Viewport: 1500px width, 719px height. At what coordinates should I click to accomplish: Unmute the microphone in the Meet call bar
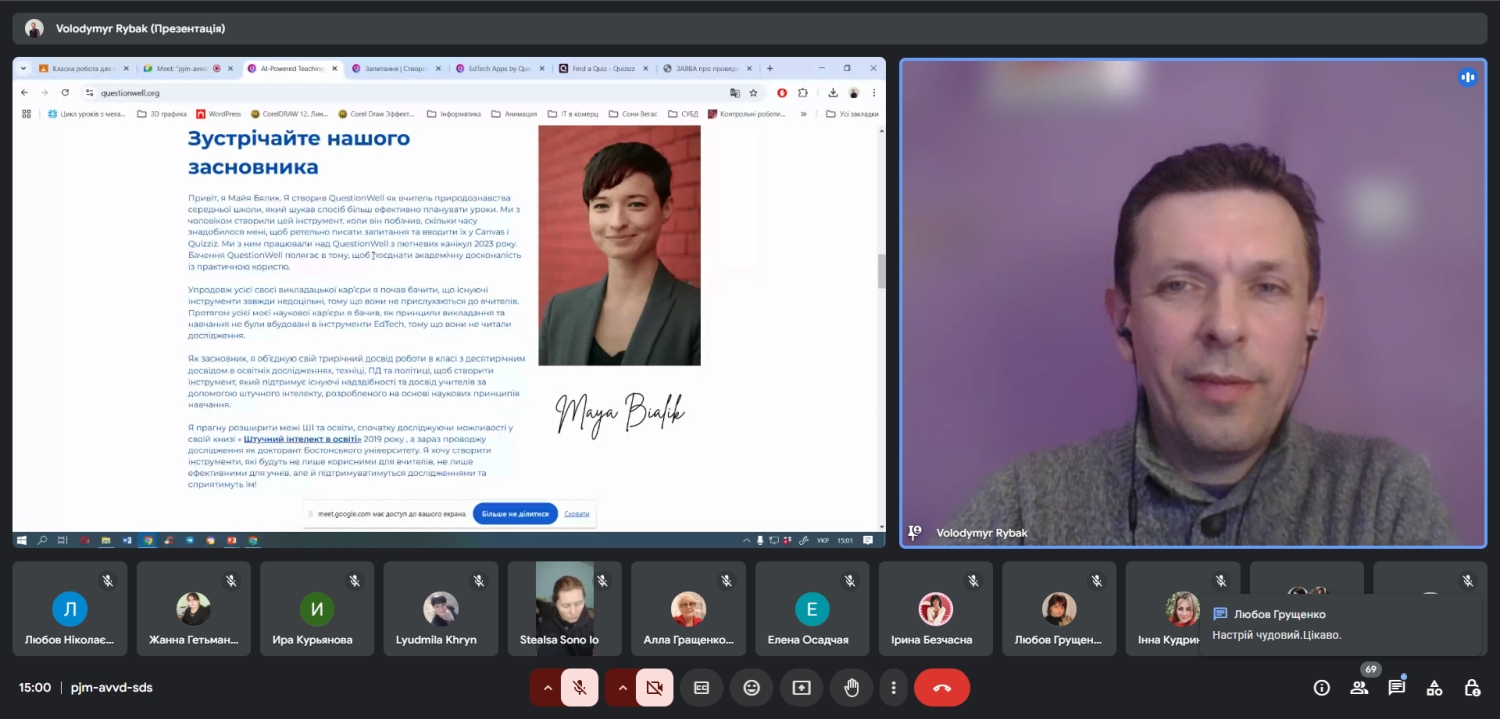pos(579,688)
